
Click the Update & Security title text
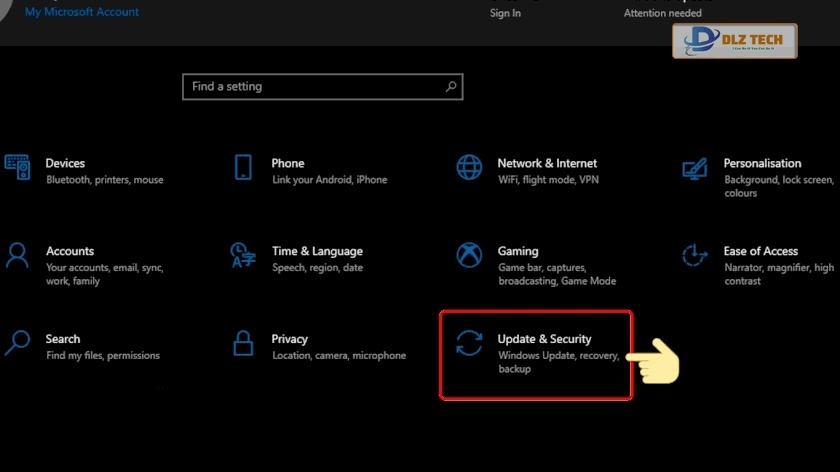coord(544,339)
